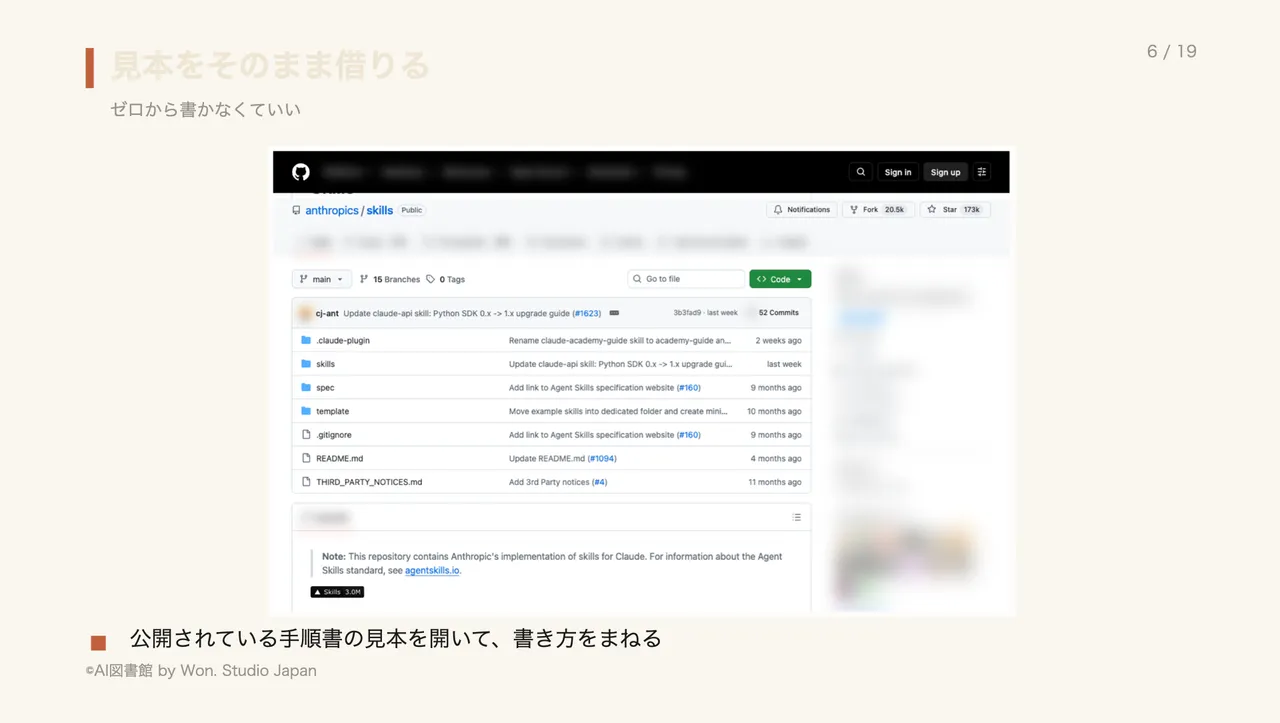Screen dimensions: 1280x723
Task: Click the slide page counter 6 / 19
Action: pyautogui.click(x=1172, y=51)
